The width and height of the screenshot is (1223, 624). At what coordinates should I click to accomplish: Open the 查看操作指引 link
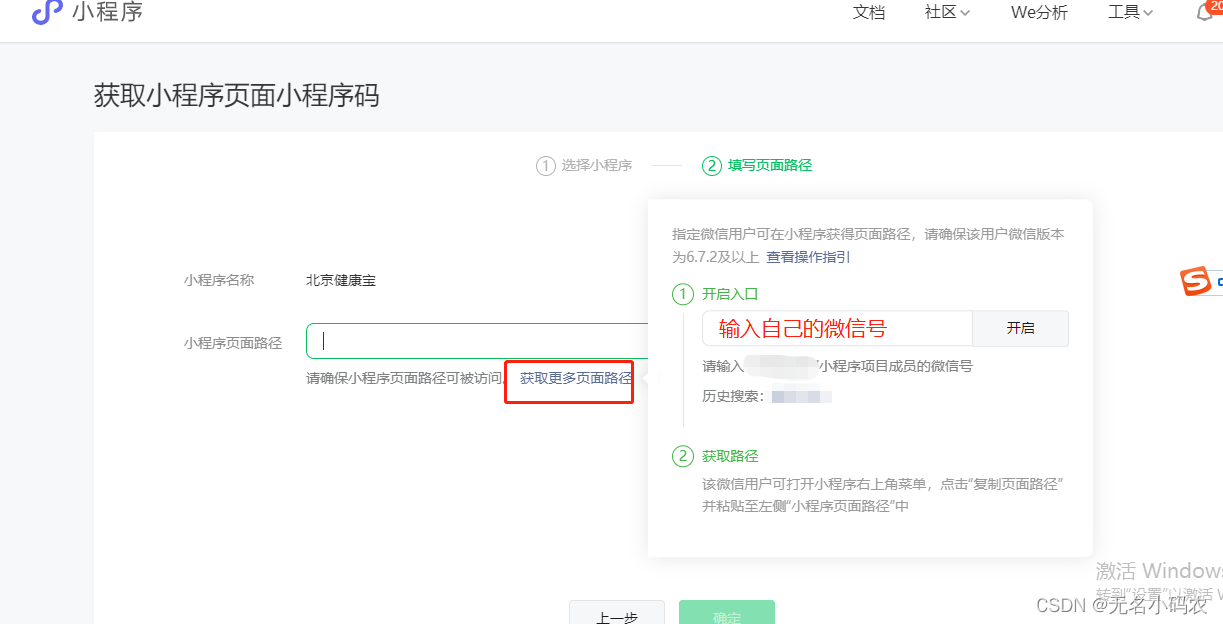click(x=808, y=257)
